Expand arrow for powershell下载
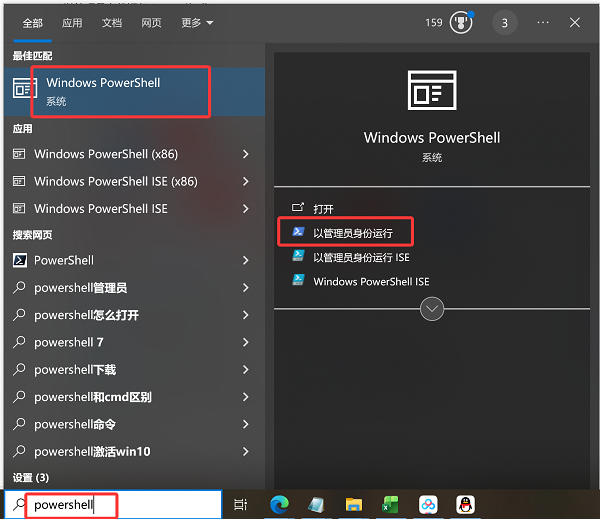The image size is (600, 519). 246,370
